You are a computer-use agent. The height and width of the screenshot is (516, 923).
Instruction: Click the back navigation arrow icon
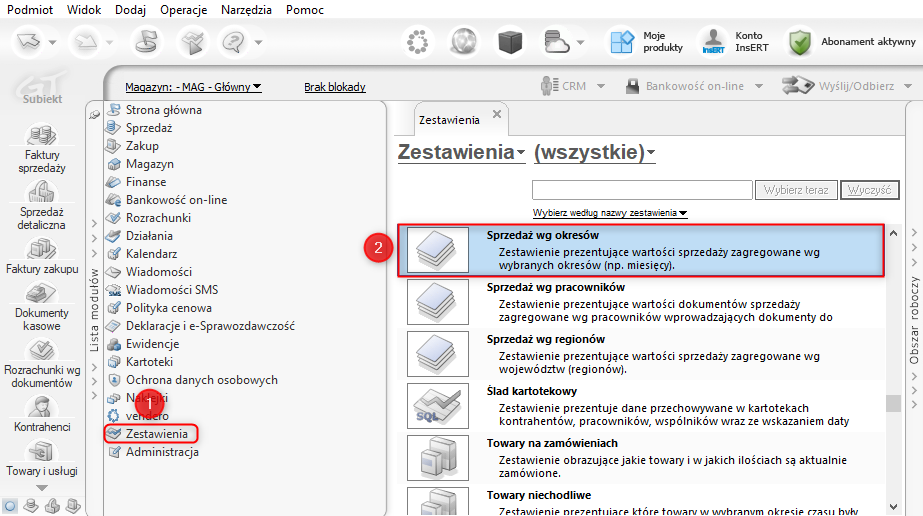click(28, 42)
